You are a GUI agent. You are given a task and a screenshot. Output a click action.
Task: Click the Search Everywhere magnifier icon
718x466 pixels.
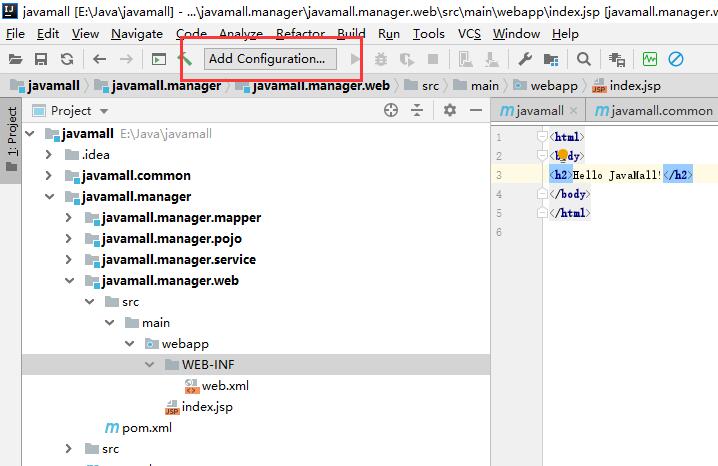[x=584, y=60]
